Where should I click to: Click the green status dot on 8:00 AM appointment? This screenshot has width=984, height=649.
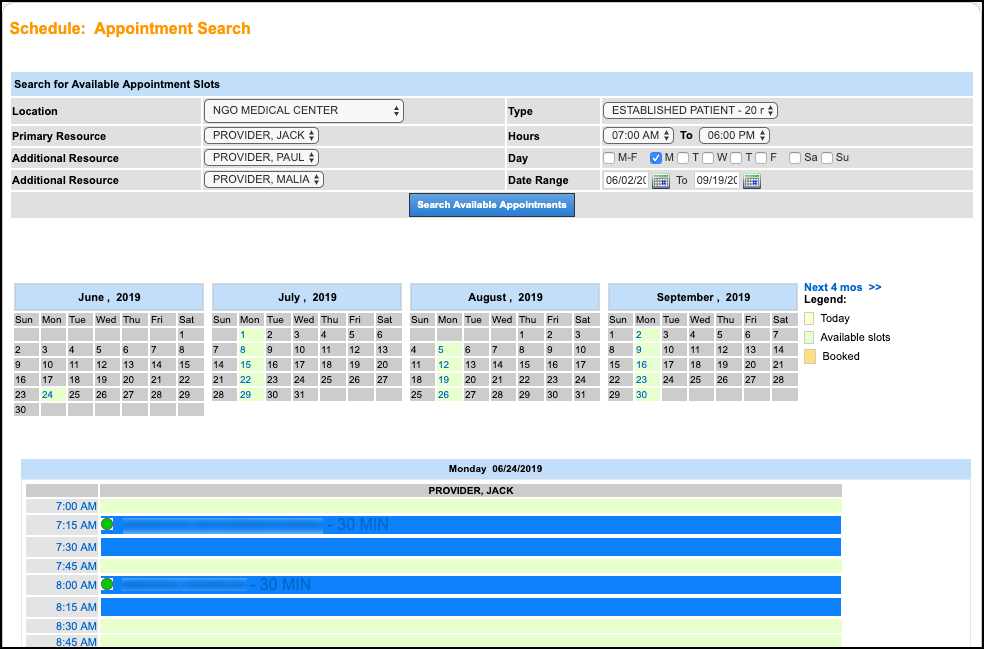(107, 584)
